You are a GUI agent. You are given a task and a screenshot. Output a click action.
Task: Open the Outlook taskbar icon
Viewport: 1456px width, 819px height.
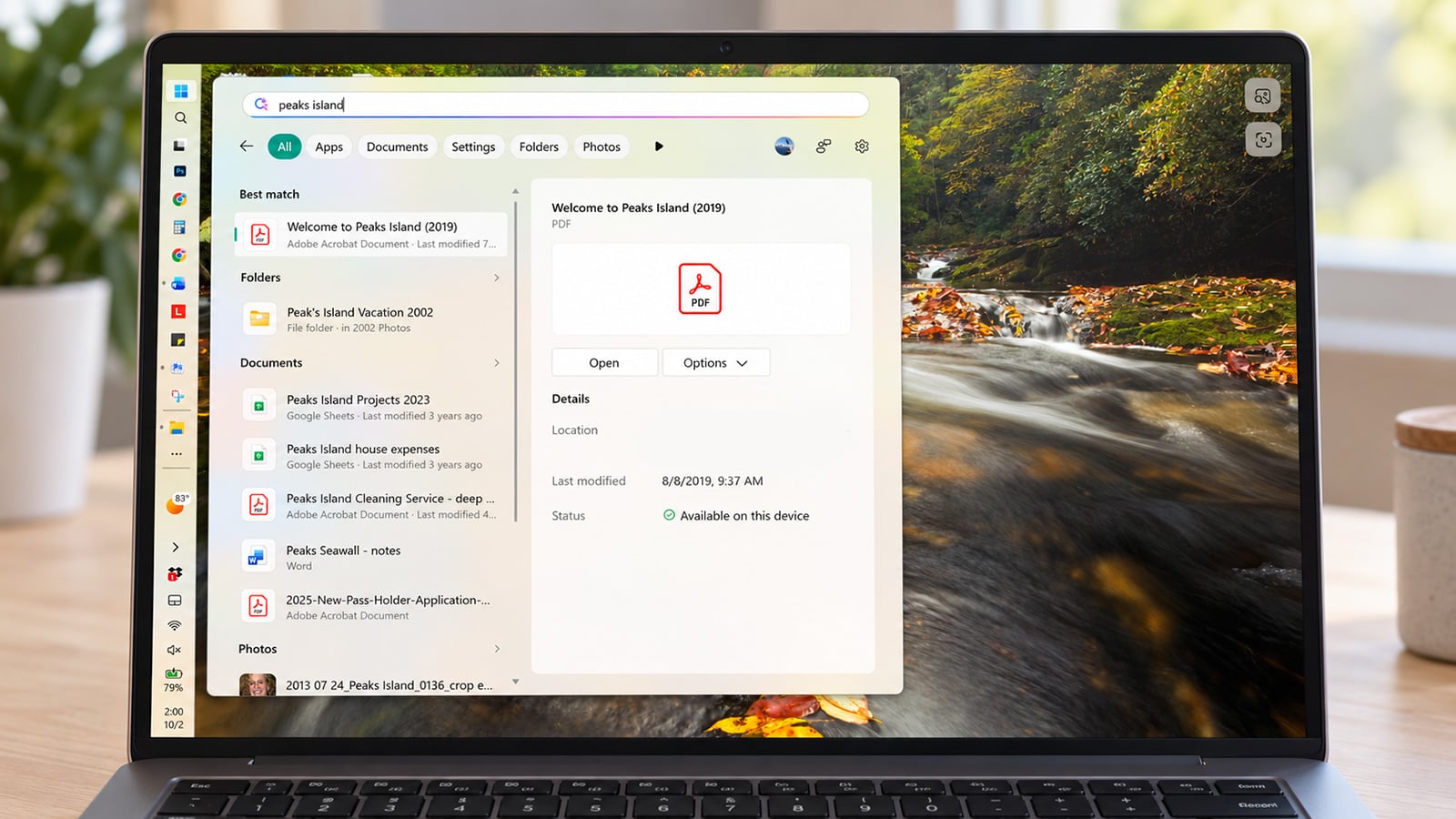click(178, 284)
